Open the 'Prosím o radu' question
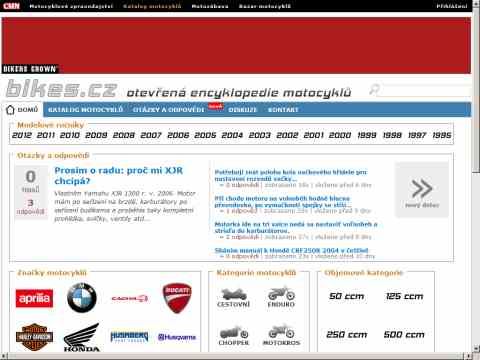Image resolution: width=480 pixels, height=360 pixels. 118,176
